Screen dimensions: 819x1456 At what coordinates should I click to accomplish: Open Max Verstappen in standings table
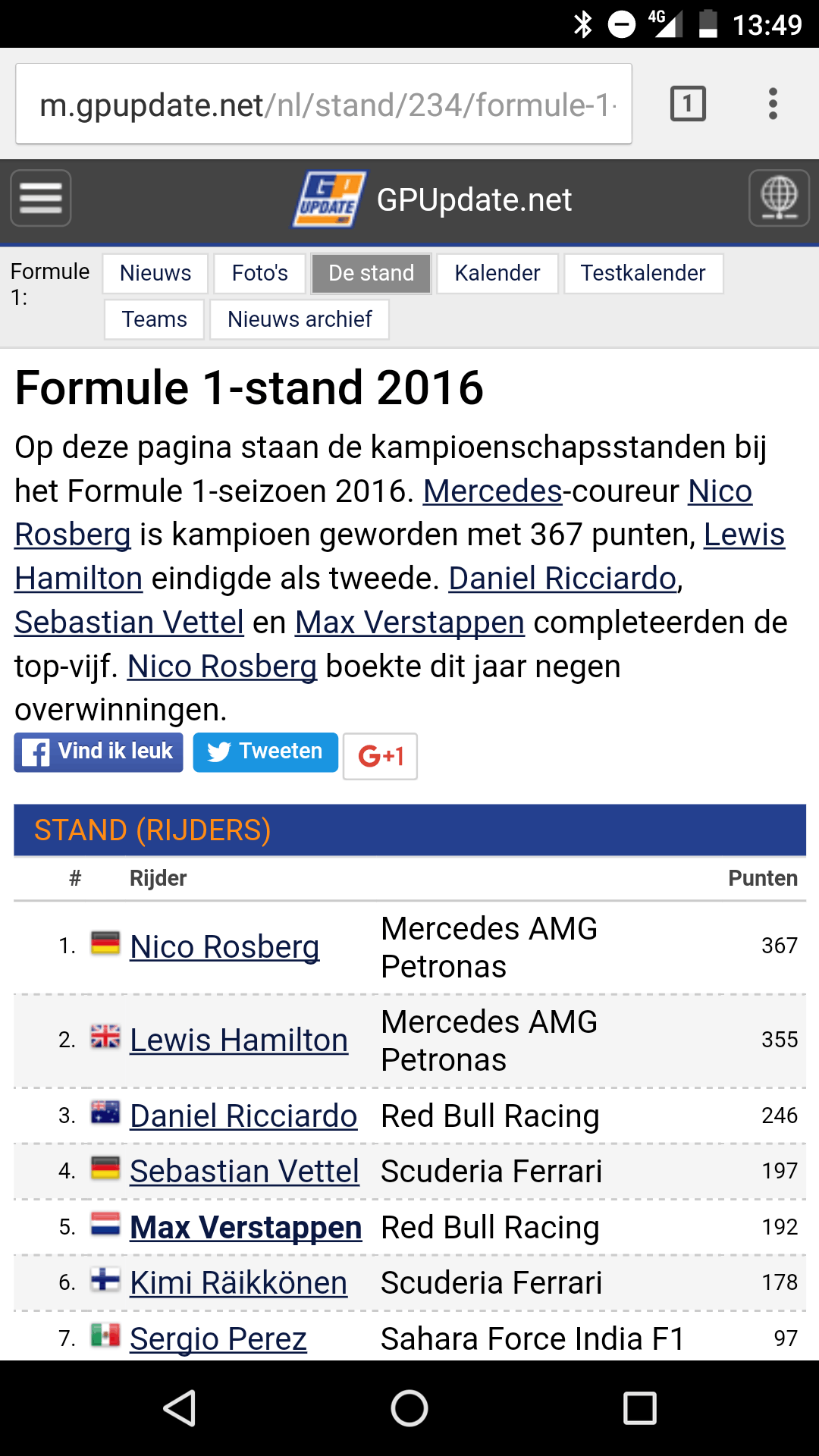pyautogui.click(x=246, y=1228)
